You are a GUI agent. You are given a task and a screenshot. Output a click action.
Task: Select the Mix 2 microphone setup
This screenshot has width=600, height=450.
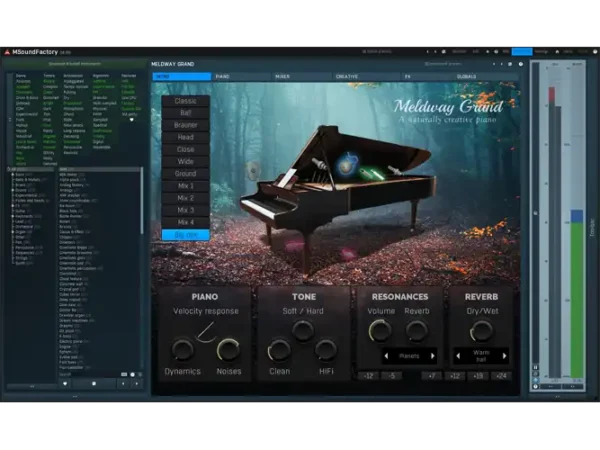tap(186, 198)
